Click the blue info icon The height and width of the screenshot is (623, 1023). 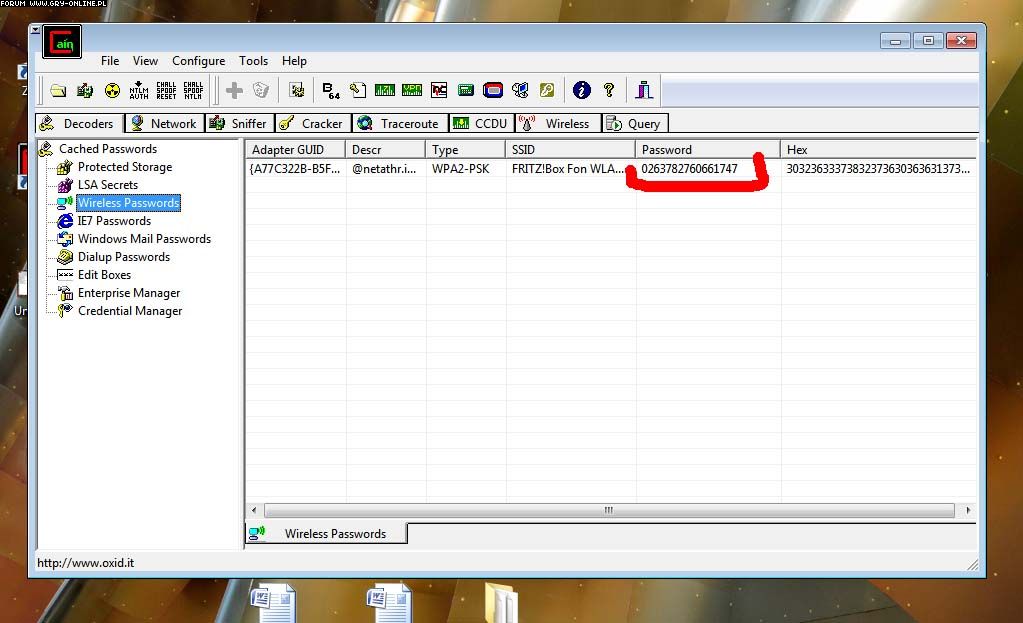581,91
